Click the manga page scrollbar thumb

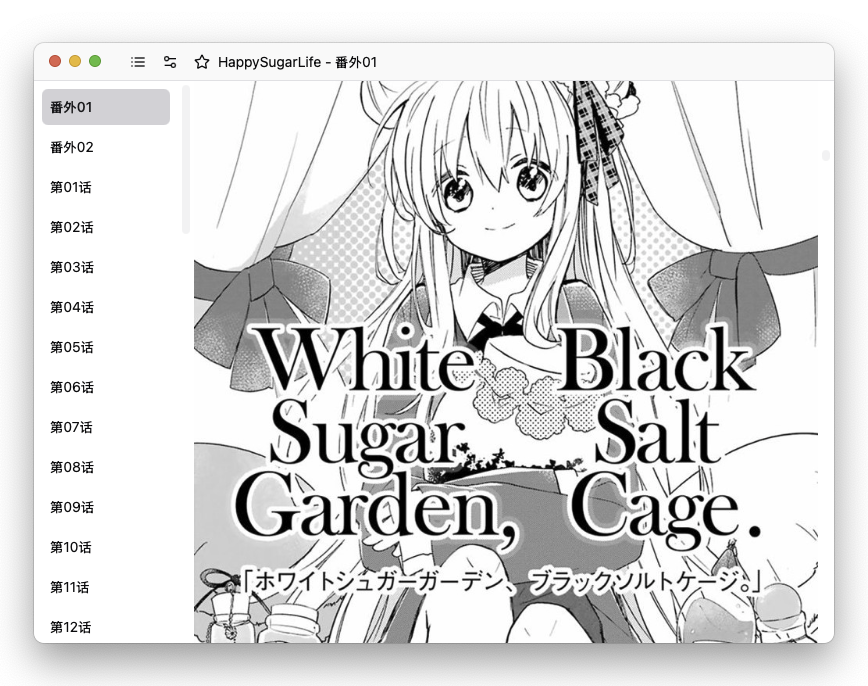coord(826,156)
